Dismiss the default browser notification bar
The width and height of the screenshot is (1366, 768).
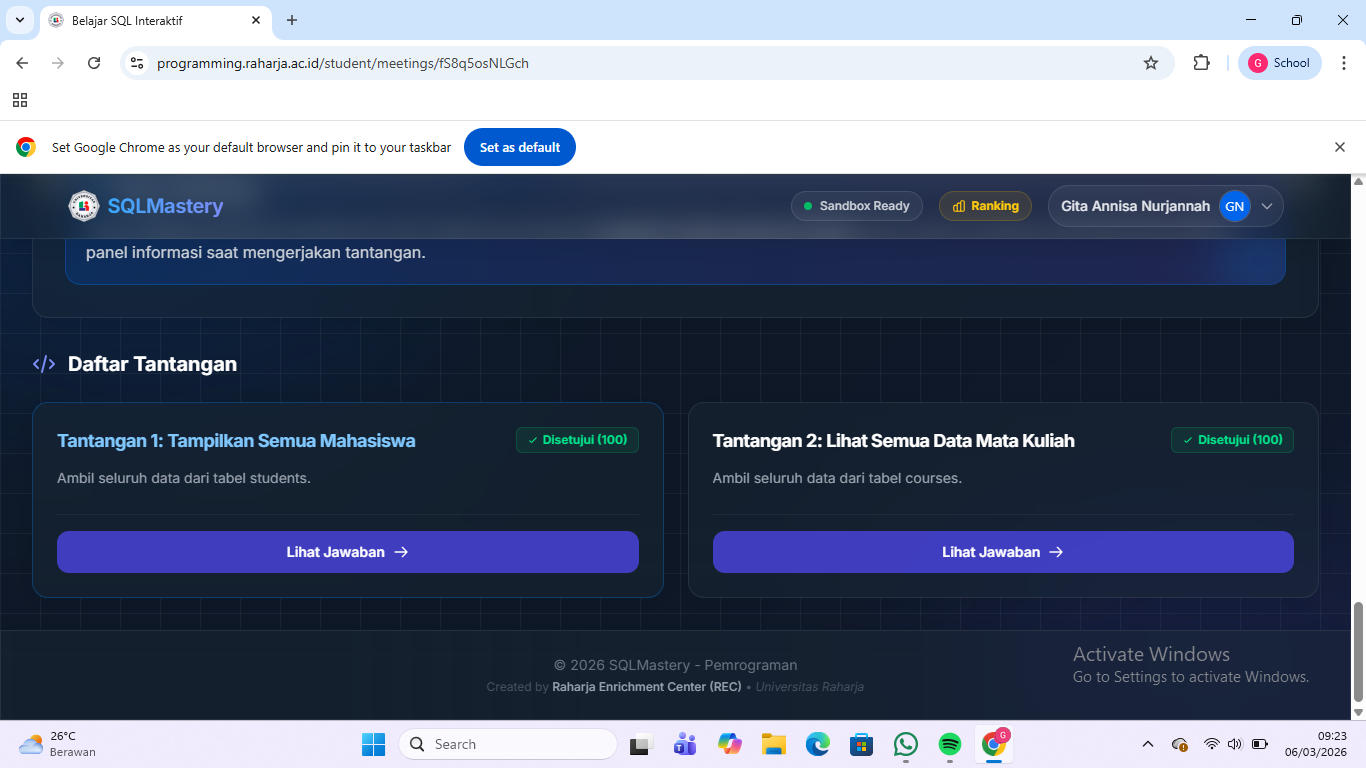click(x=1339, y=147)
